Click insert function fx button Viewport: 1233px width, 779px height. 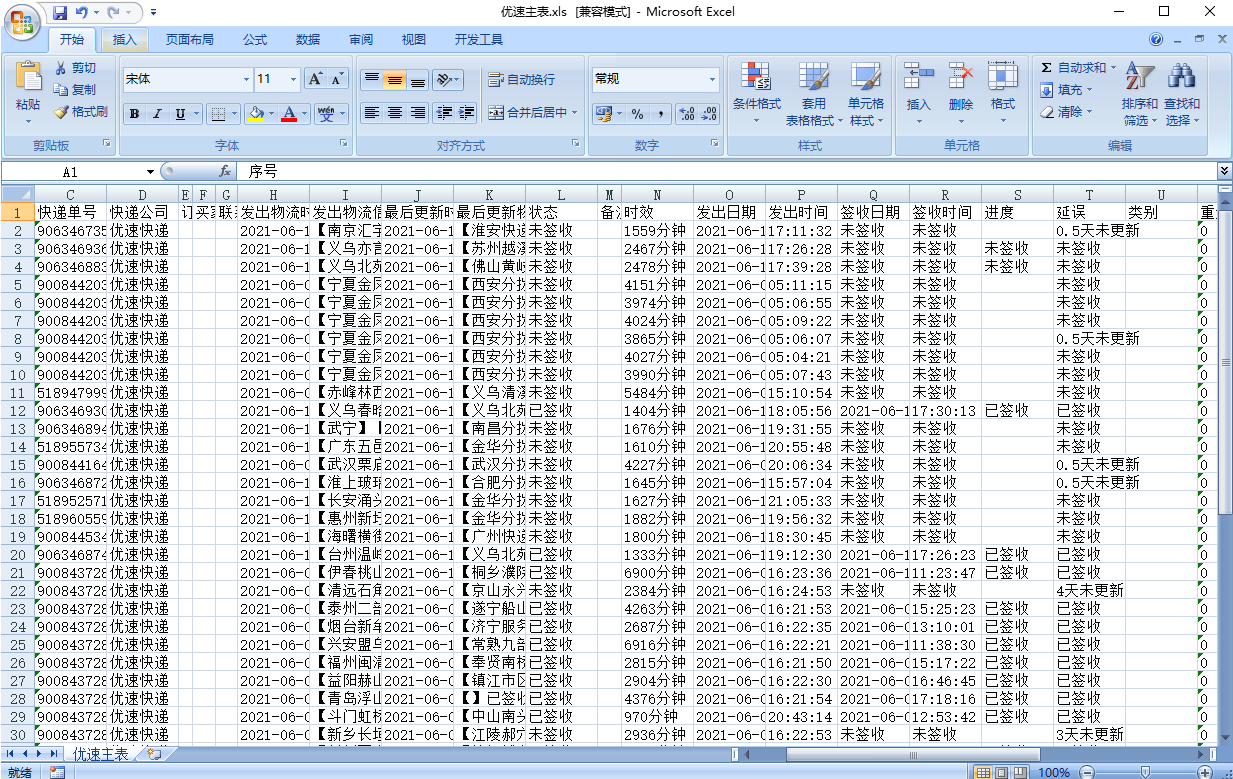(x=225, y=172)
